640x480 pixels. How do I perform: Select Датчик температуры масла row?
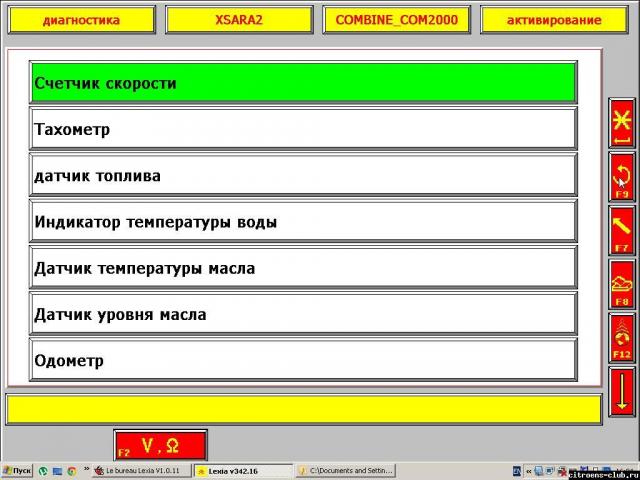(x=303, y=267)
